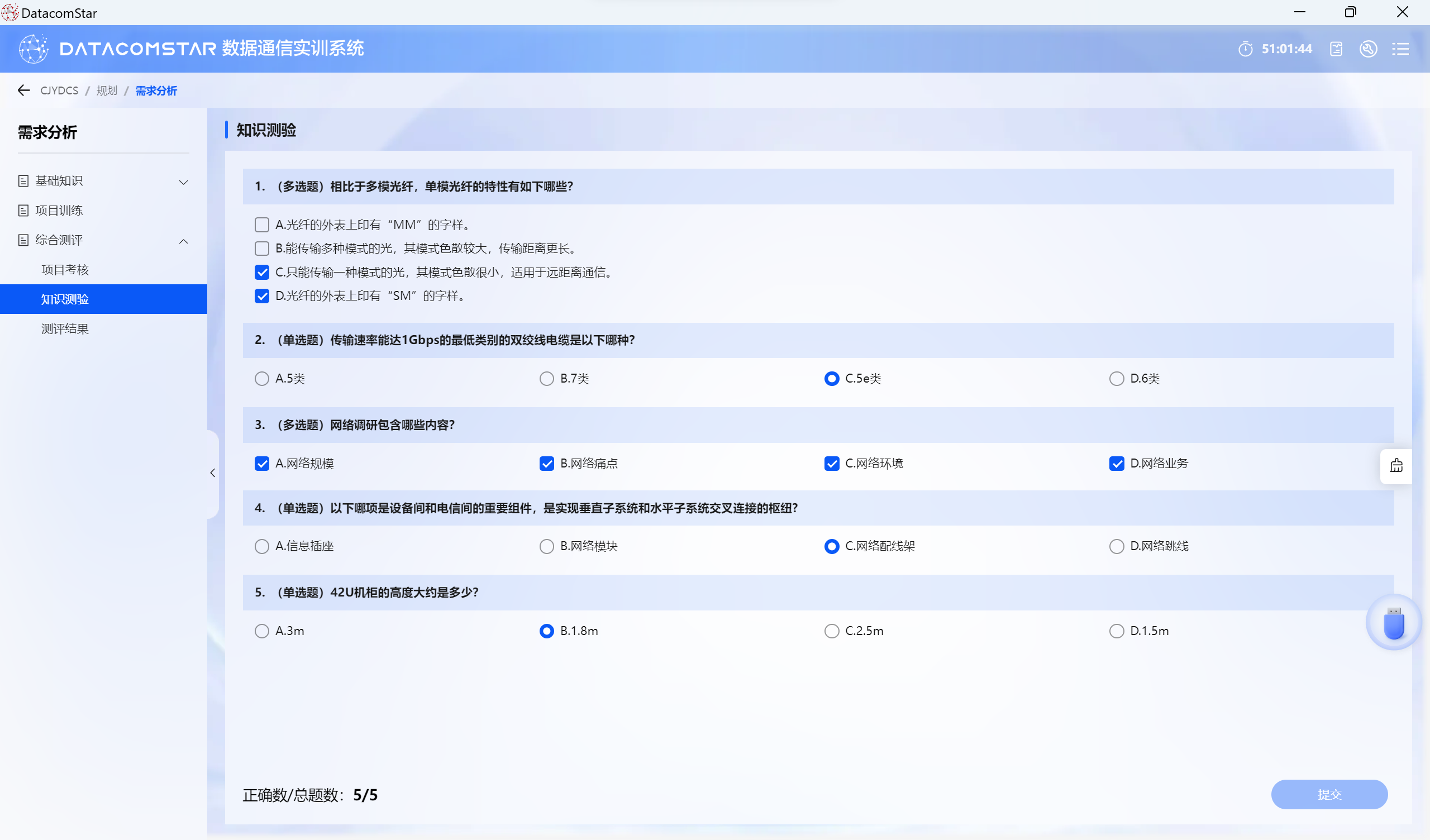Viewport: 1430px width, 840px height.
Task: Click the 提交 submit button
Action: coord(1329,794)
